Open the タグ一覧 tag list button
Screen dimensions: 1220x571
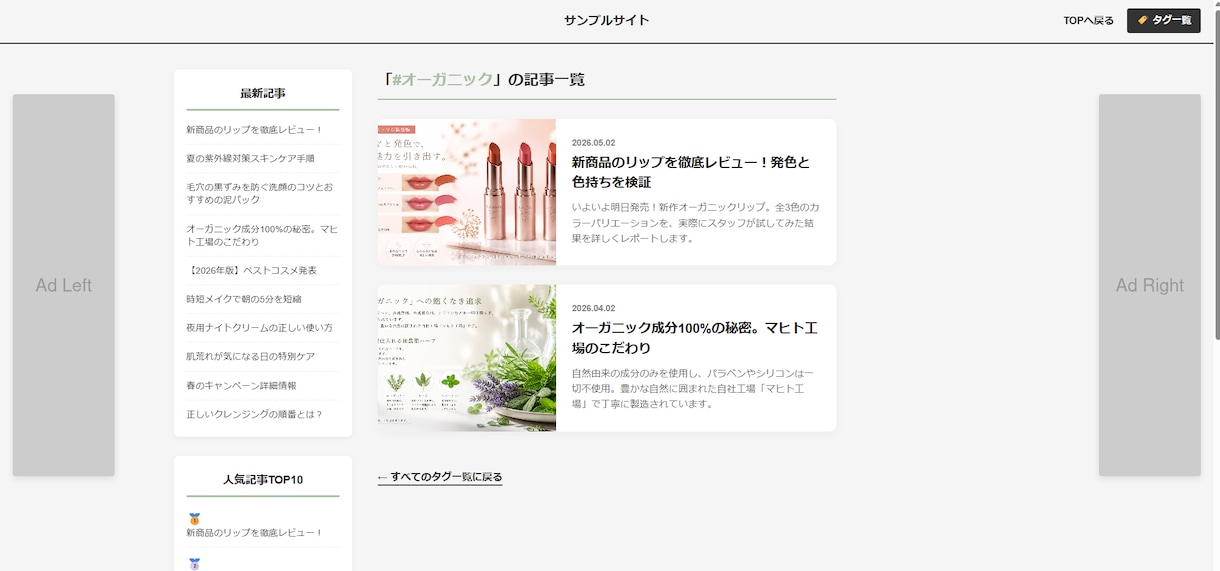click(1163, 21)
